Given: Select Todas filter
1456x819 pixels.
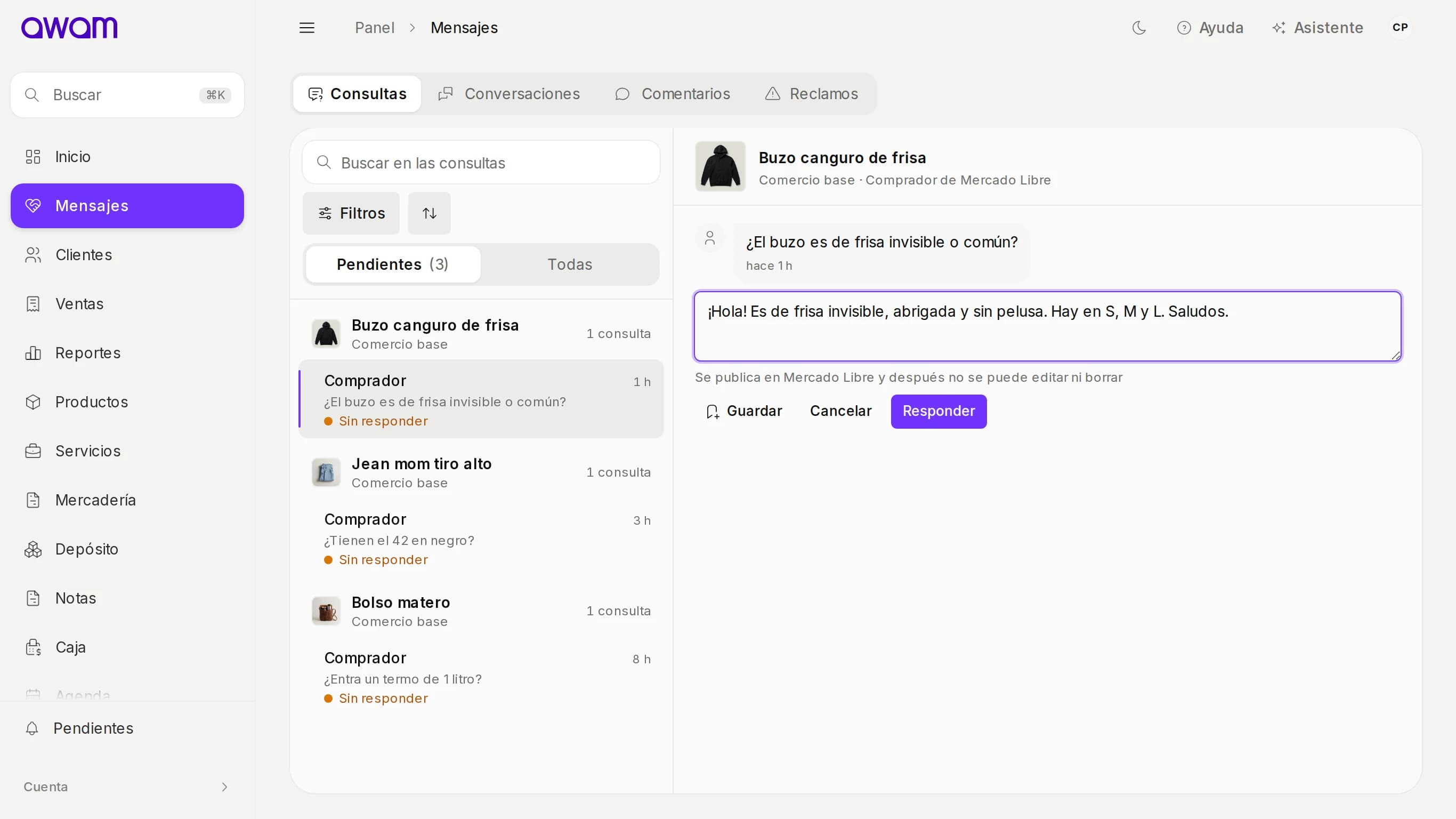Looking at the screenshot, I should click(570, 264).
